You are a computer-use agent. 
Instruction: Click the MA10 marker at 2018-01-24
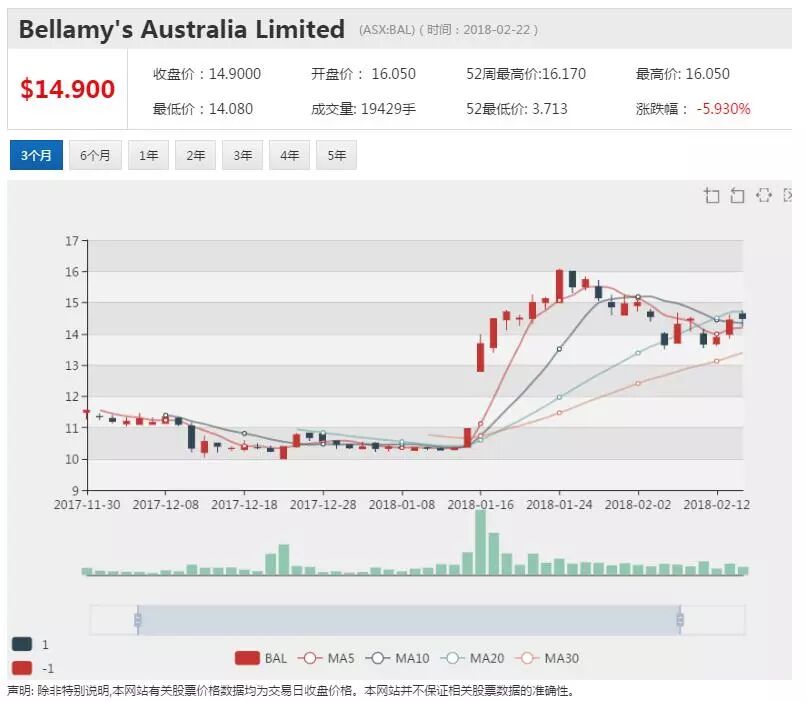560,349
